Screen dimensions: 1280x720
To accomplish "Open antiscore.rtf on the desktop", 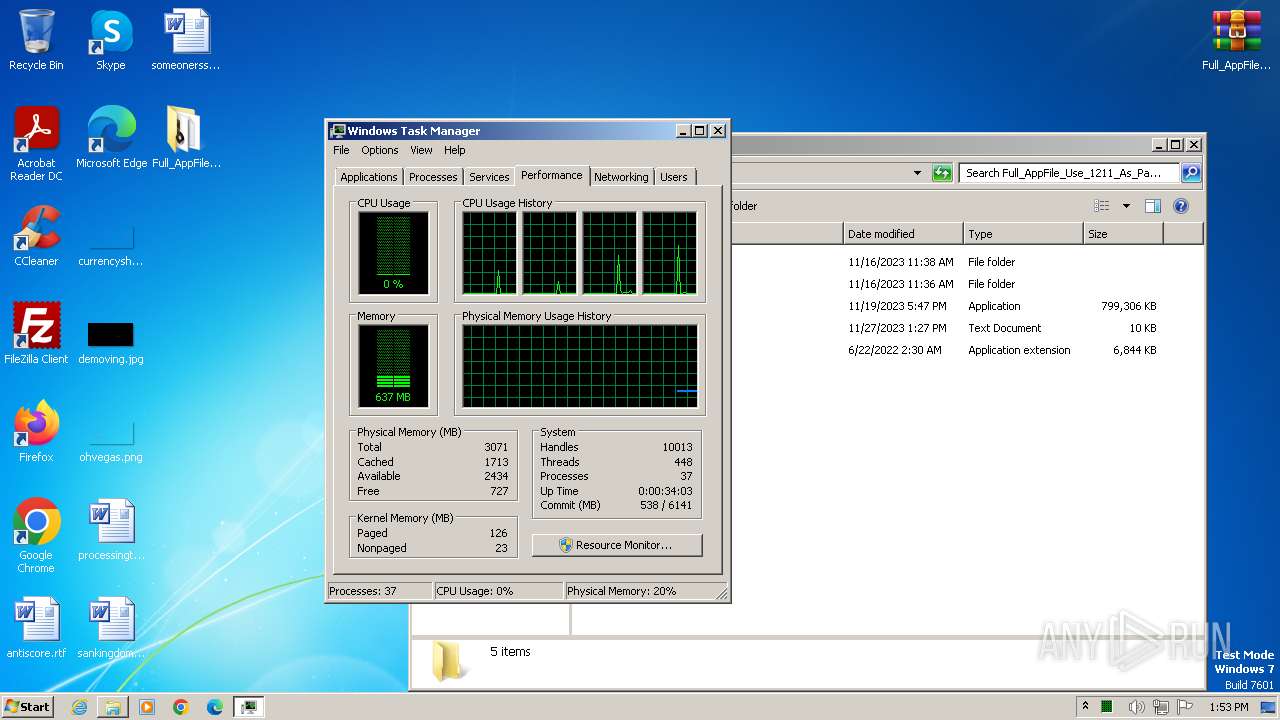I will 36,628.
